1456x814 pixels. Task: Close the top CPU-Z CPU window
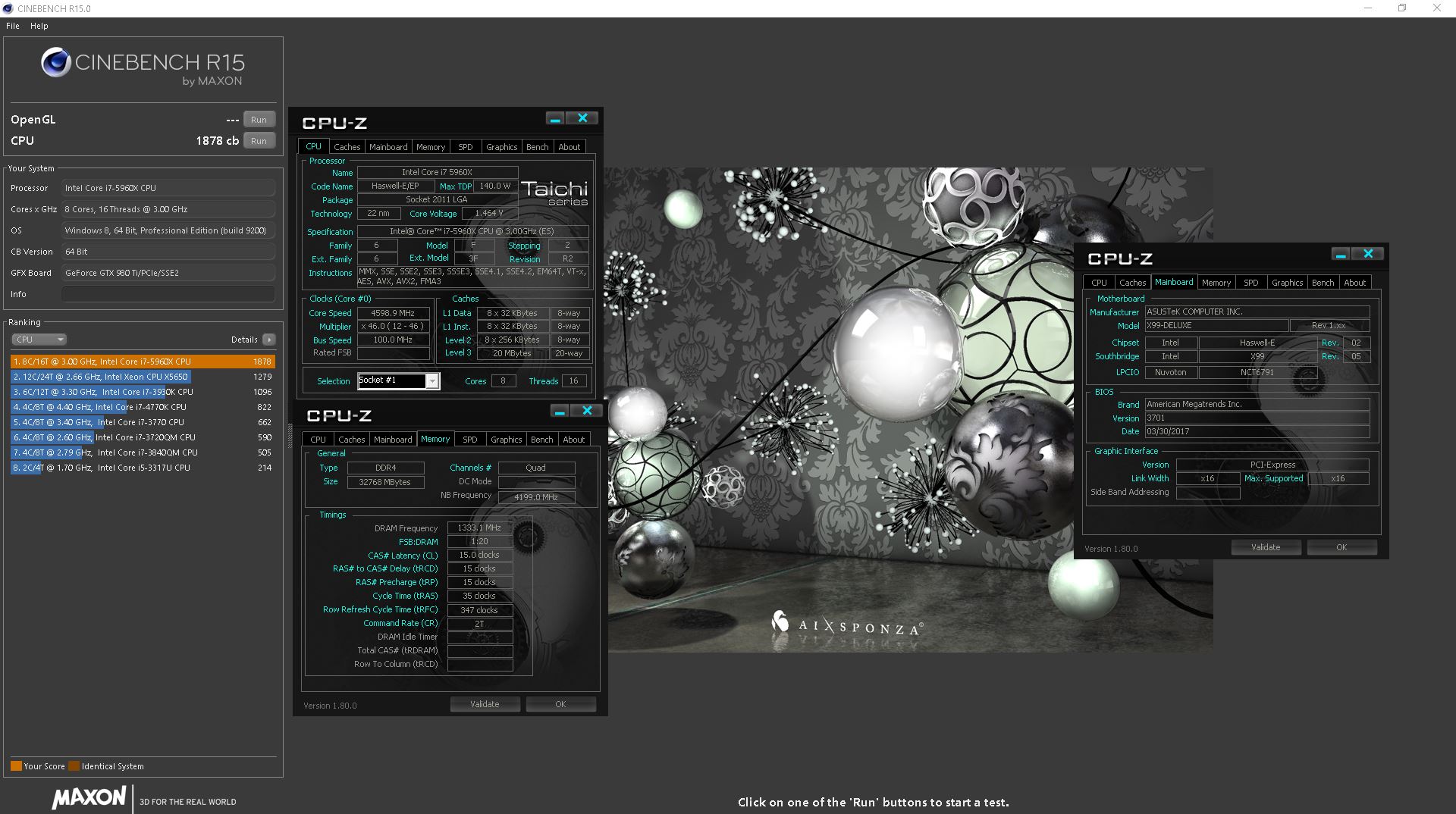pos(582,118)
